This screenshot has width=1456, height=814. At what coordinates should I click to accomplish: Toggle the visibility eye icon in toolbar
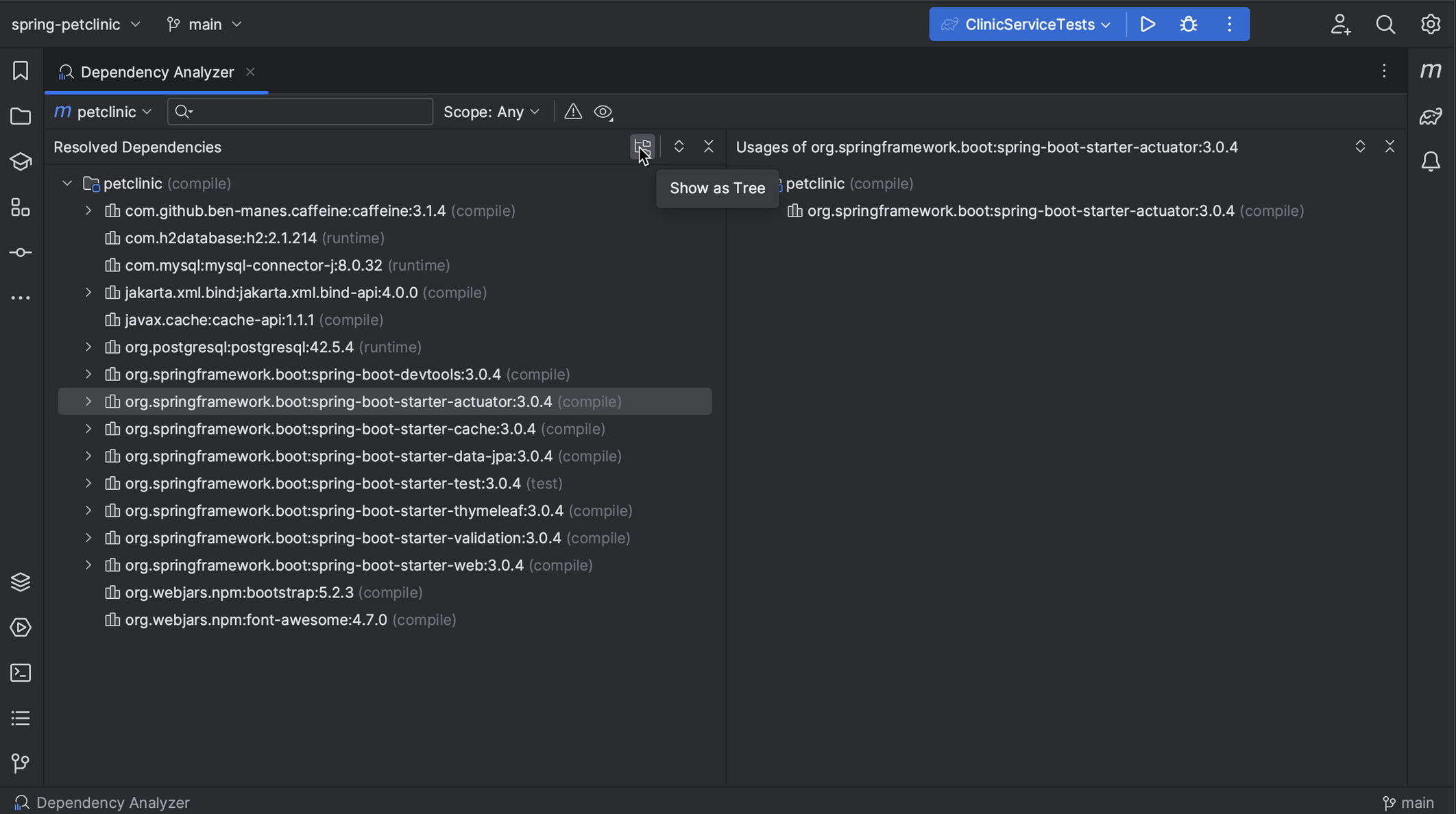603,111
